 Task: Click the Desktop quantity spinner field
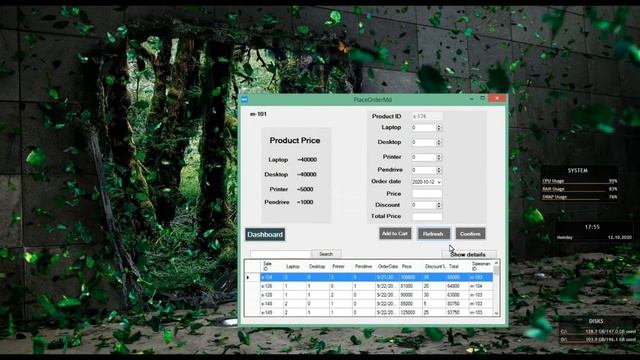(427, 142)
